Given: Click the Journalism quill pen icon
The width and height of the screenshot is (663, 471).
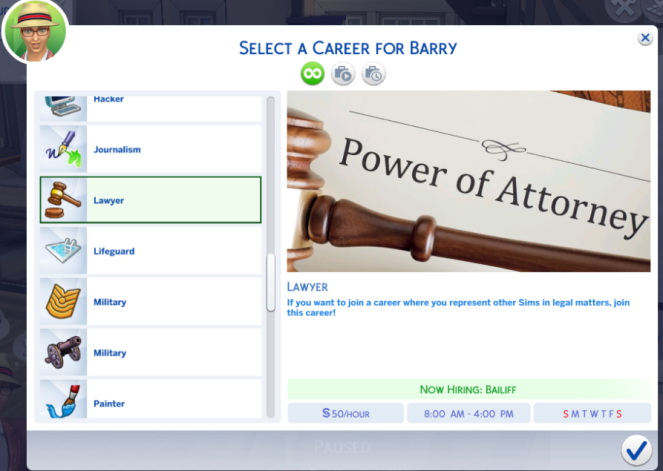Looking at the screenshot, I should point(63,149).
